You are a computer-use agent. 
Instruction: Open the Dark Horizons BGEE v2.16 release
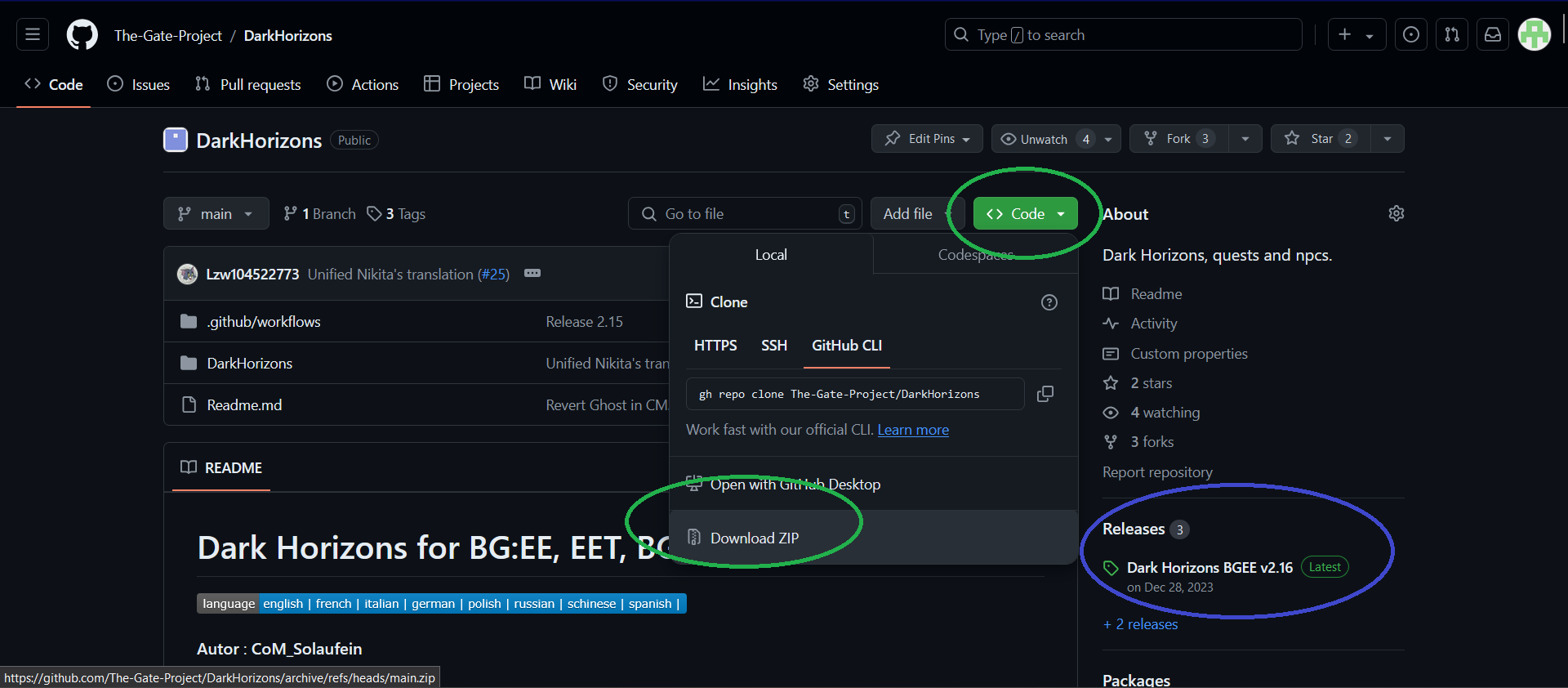pos(1209,567)
